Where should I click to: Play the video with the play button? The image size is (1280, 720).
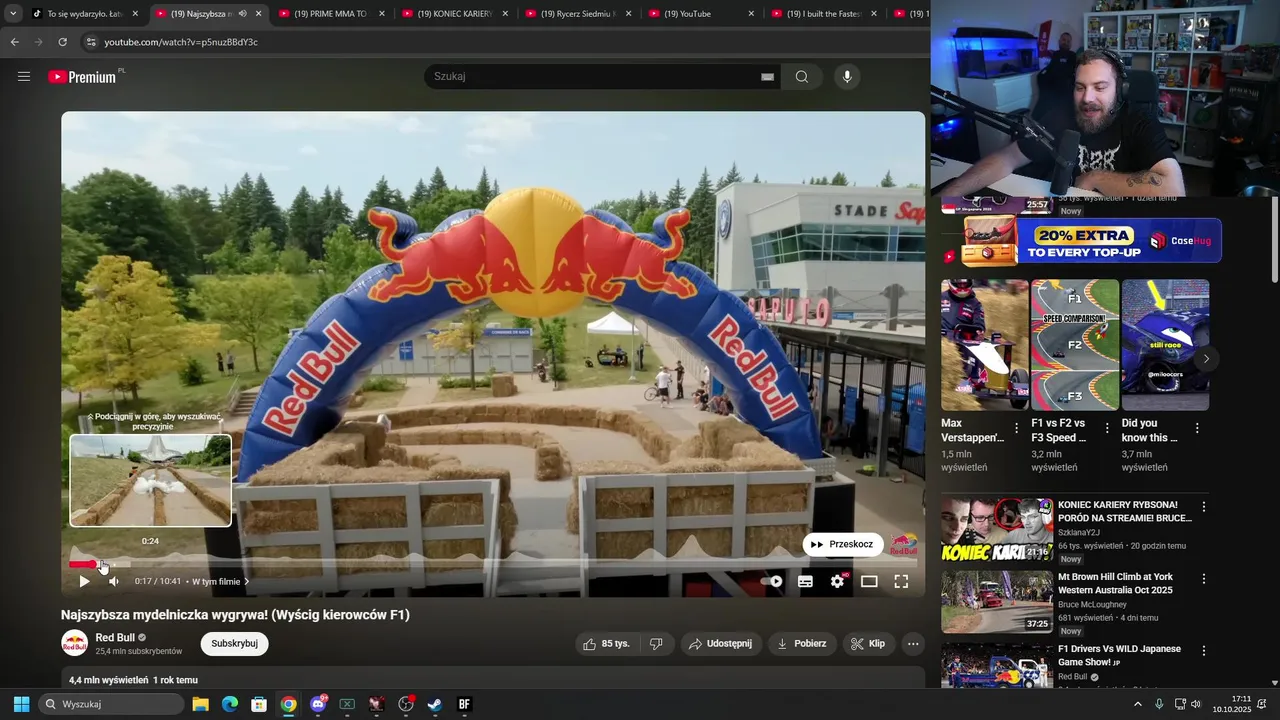click(84, 581)
